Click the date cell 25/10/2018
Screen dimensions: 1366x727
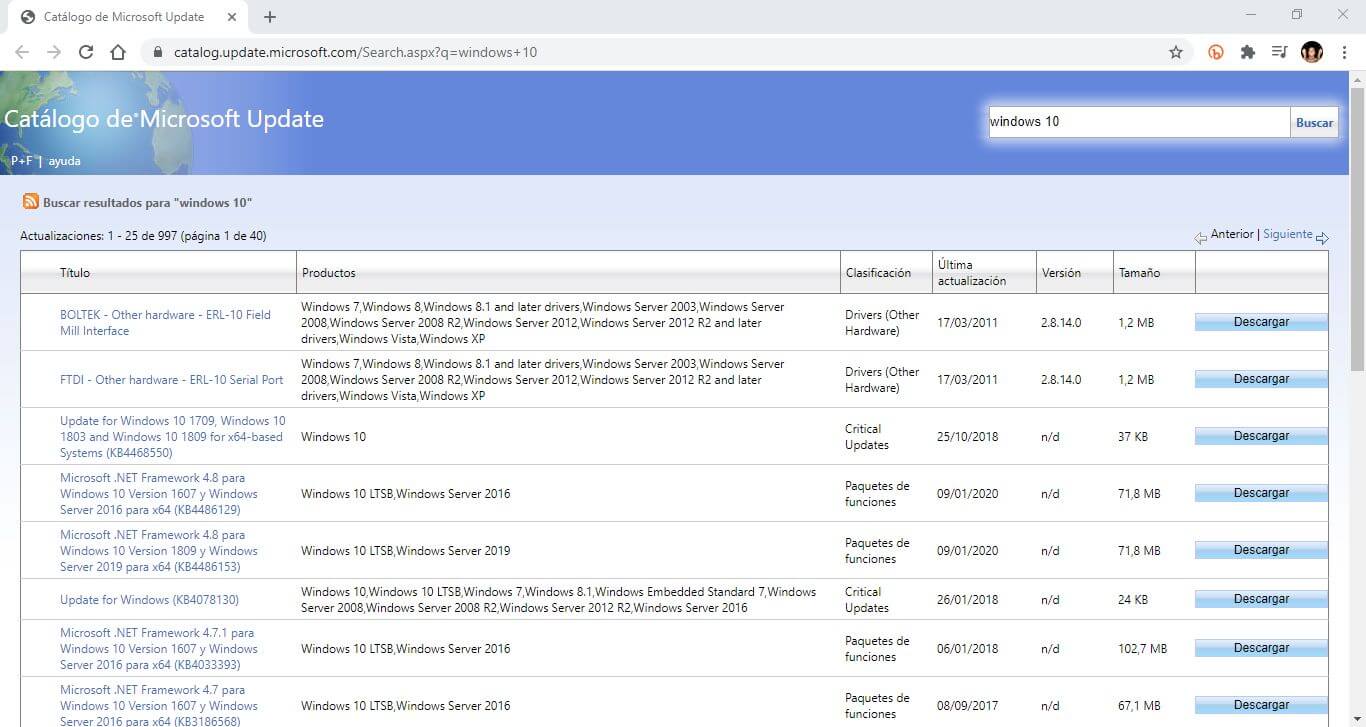pyautogui.click(x=967, y=437)
